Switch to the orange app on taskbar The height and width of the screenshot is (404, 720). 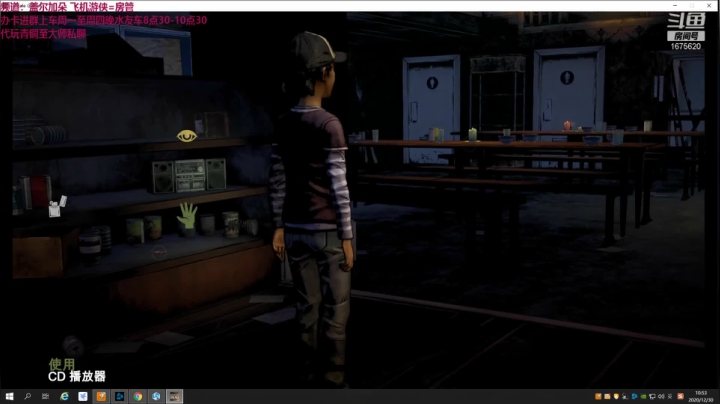point(101,396)
